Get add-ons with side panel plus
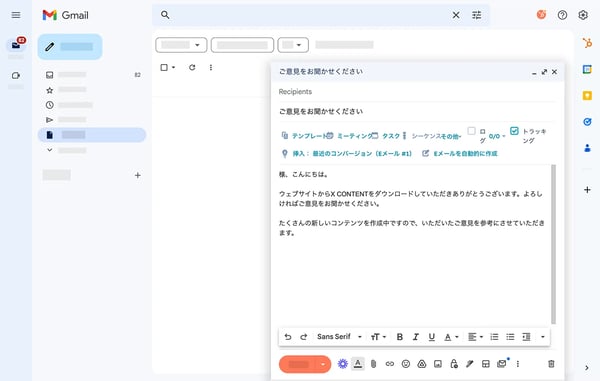 click(587, 189)
